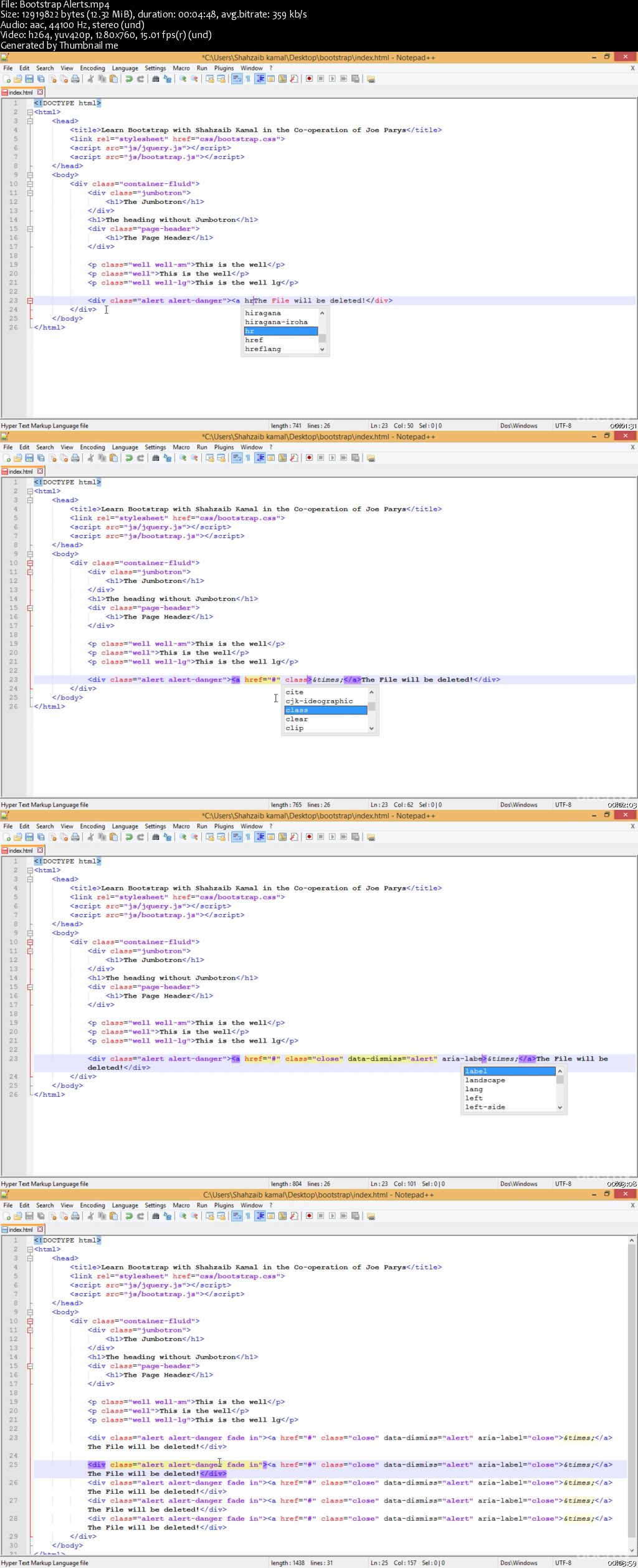Click the Find binoculars icon in the 00:02:03 frame
The height and width of the screenshot is (1568, 638).
coord(156,458)
